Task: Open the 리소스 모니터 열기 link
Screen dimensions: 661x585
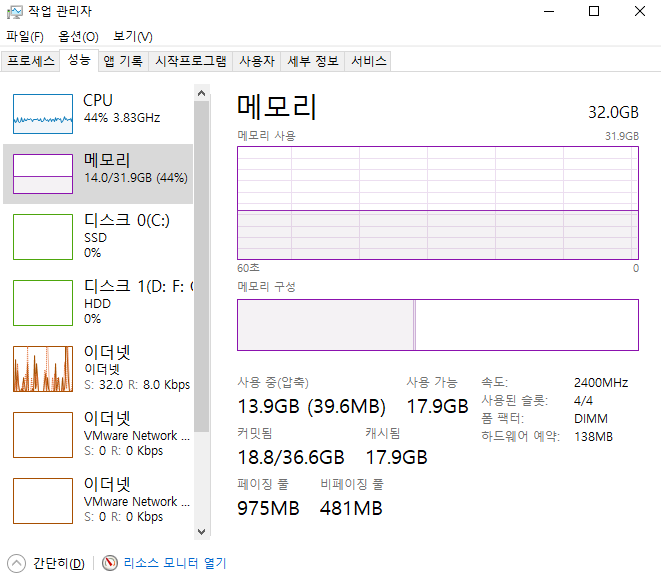Action: tap(175, 563)
